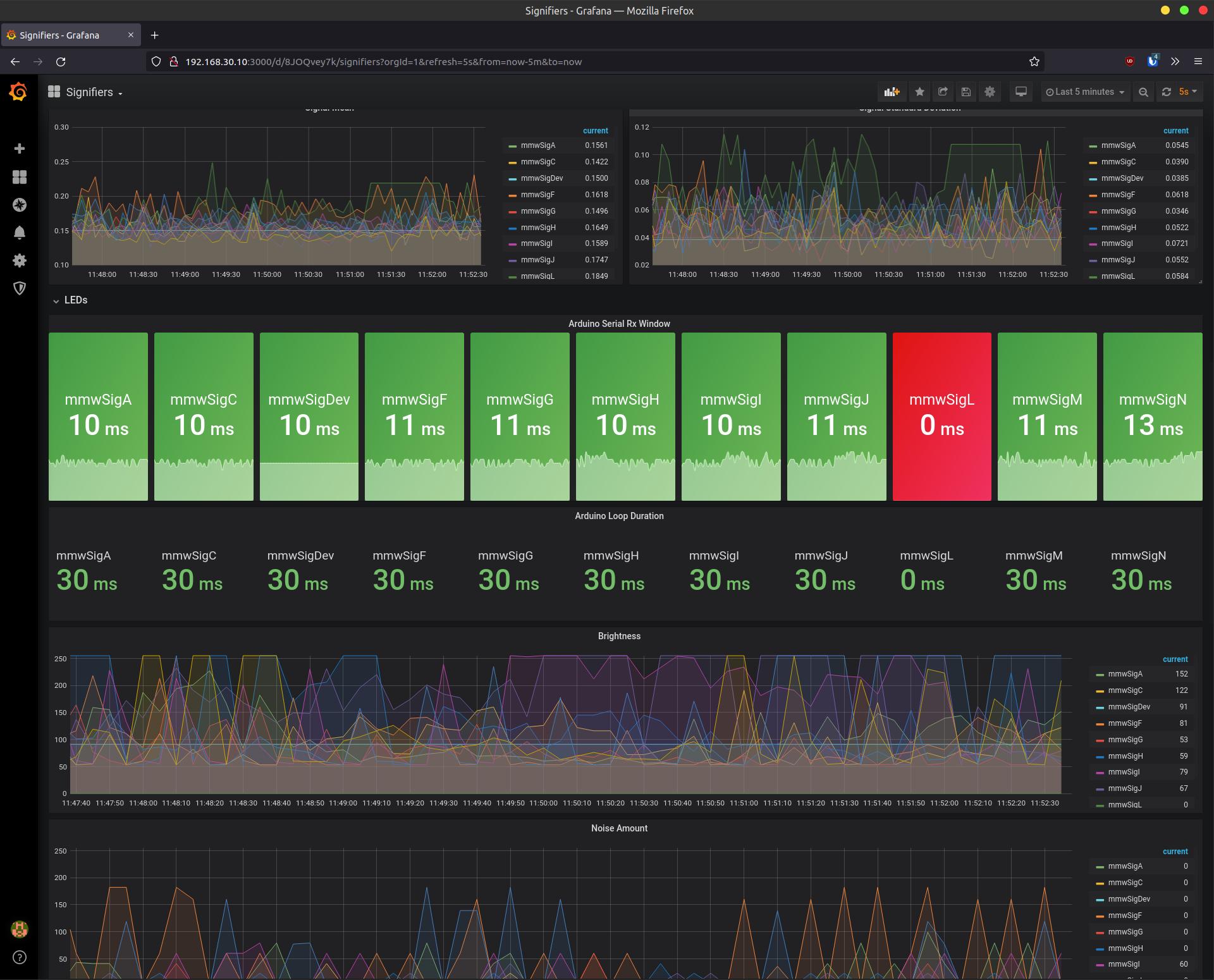The height and width of the screenshot is (980, 1214).
Task: Open the Create plus menu in sidebar
Action: 20,149
